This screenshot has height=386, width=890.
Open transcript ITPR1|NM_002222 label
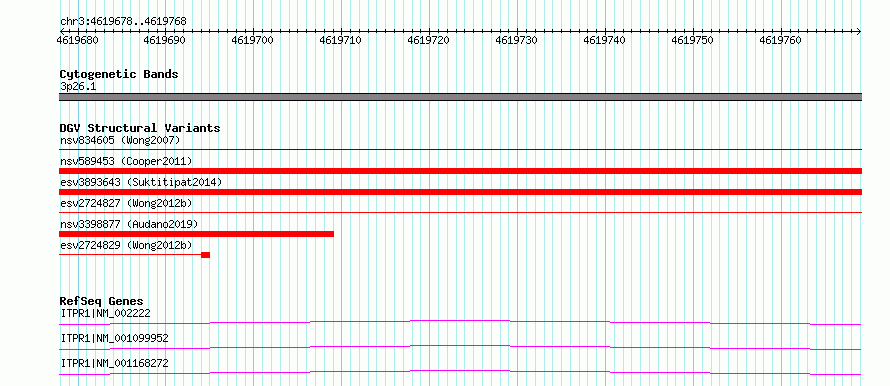105,313
